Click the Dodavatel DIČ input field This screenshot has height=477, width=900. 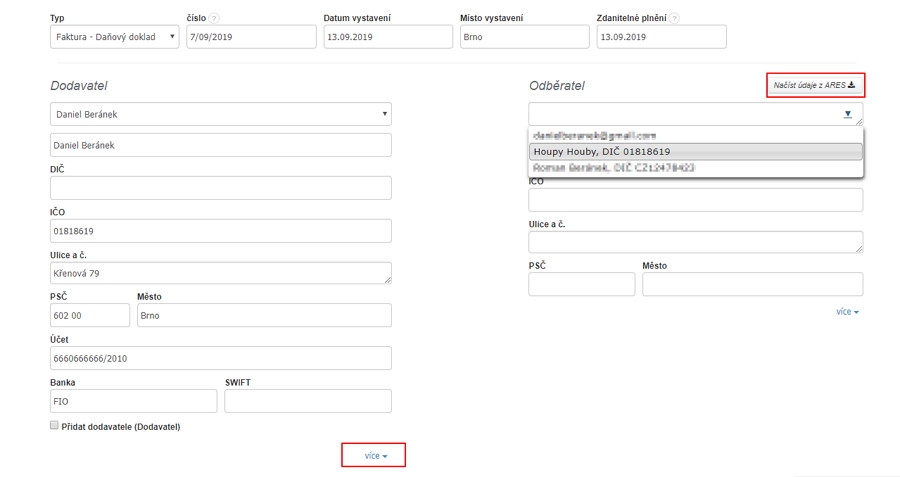(x=220, y=188)
